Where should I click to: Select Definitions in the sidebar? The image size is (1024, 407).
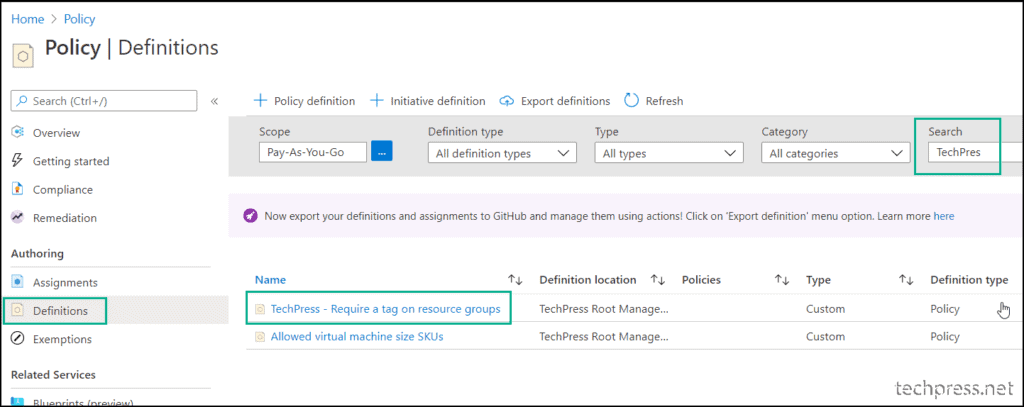60,310
